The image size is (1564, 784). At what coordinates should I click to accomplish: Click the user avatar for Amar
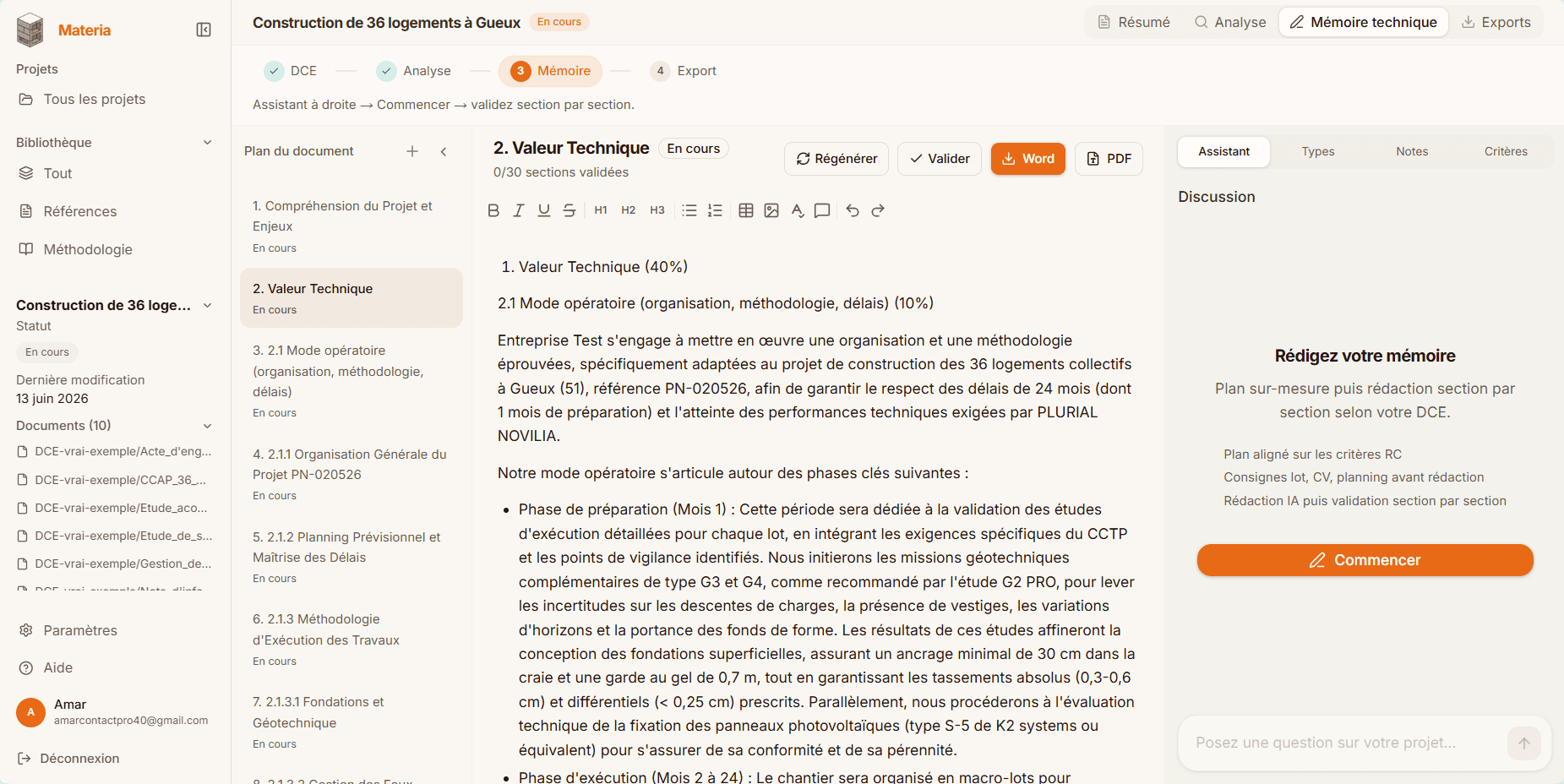[x=30, y=712]
